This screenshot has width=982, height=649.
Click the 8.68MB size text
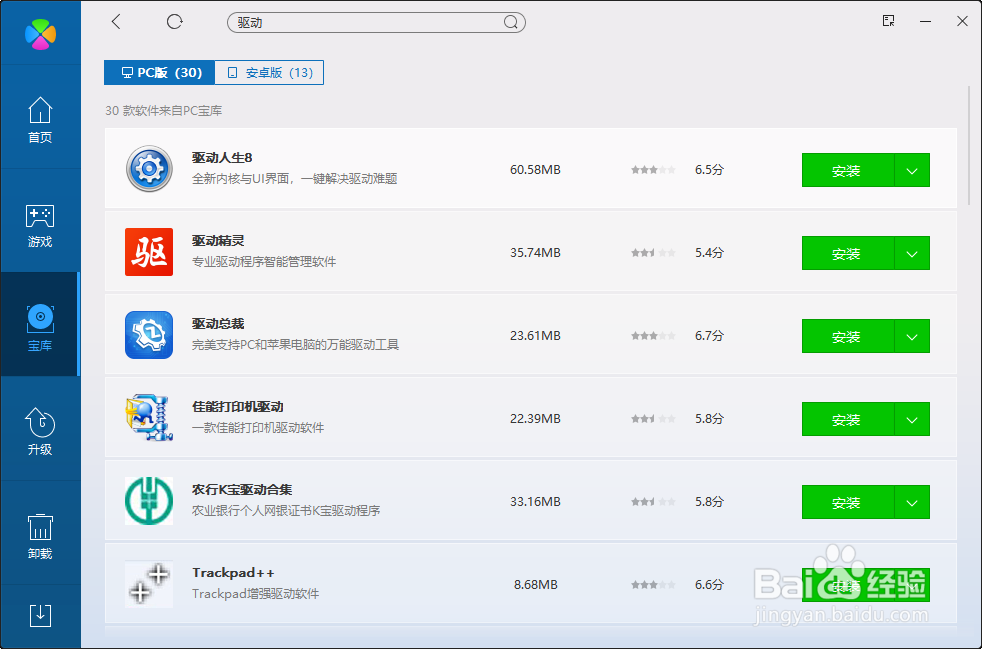click(535, 584)
